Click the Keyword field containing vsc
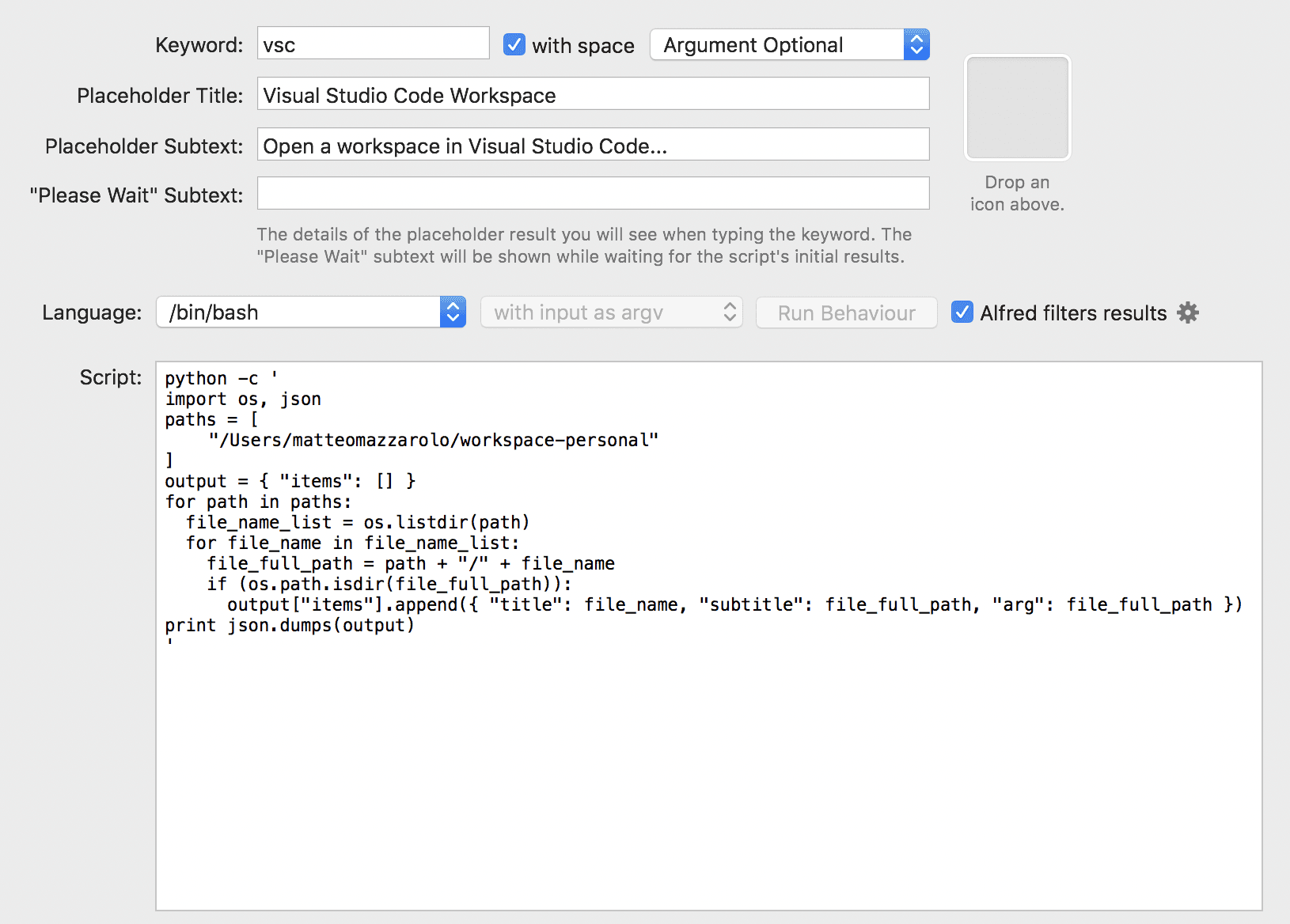Viewport: 1290px width, 924px height. tap(374, 43)
